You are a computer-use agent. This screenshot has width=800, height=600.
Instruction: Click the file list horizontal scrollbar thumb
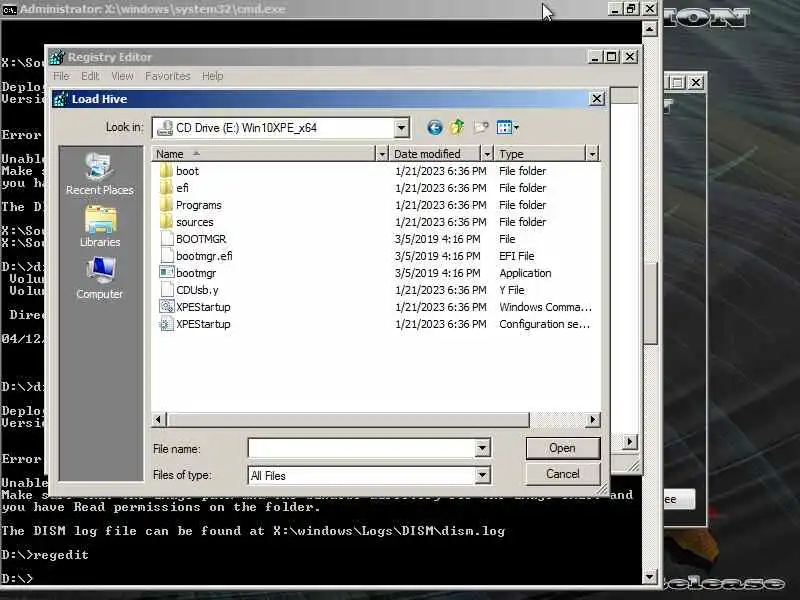(x=347, y=419)
